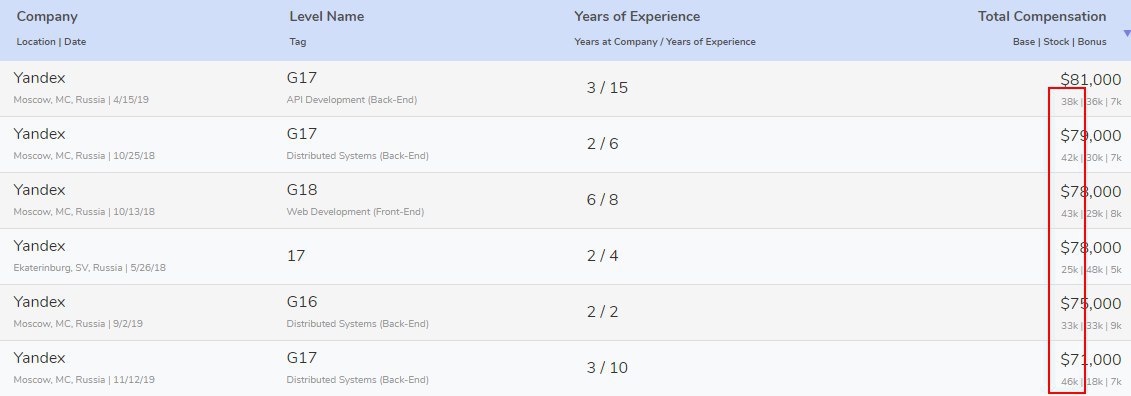Click the Company column header
Viewport: 1131px width, 396px height.
47,17
